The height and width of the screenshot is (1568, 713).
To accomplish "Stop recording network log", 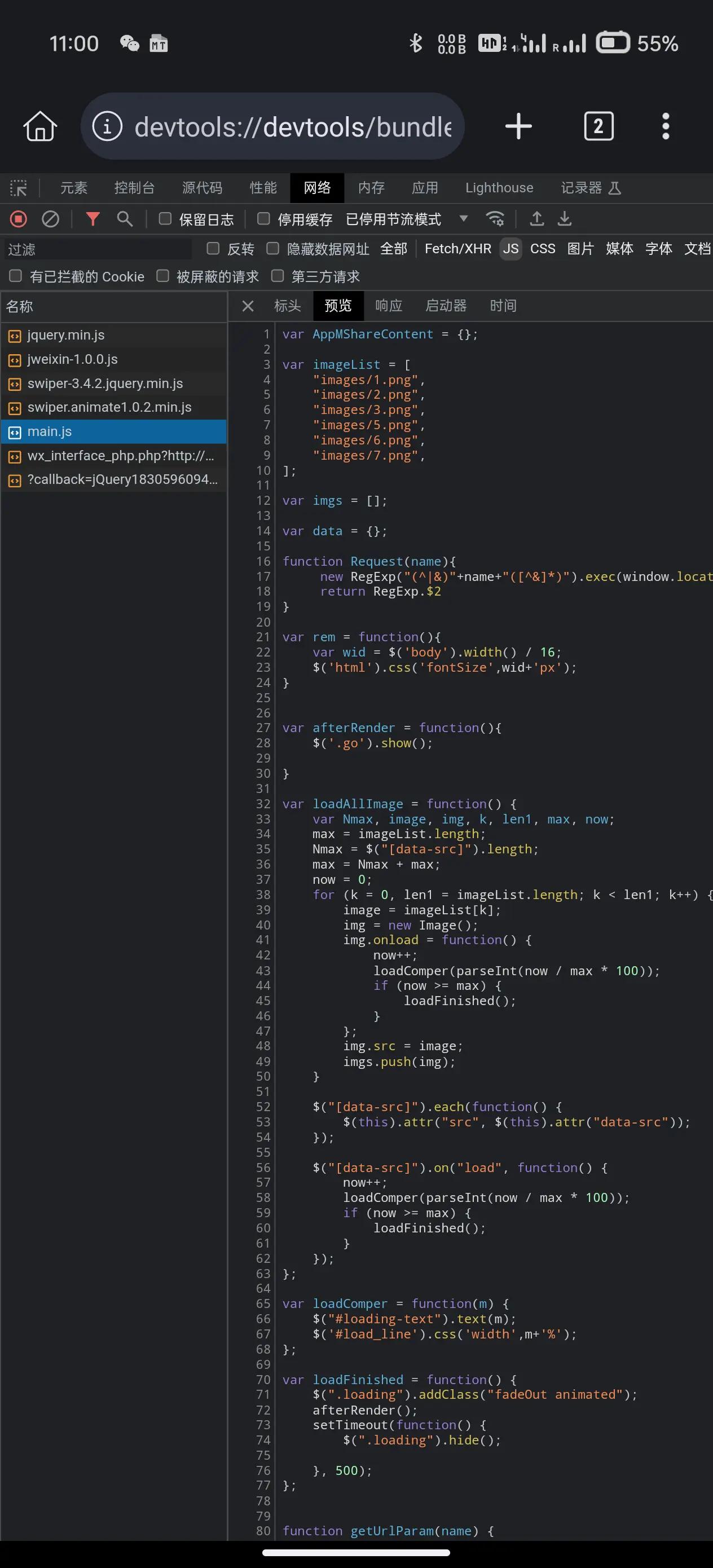I will [x=18, y=218].
